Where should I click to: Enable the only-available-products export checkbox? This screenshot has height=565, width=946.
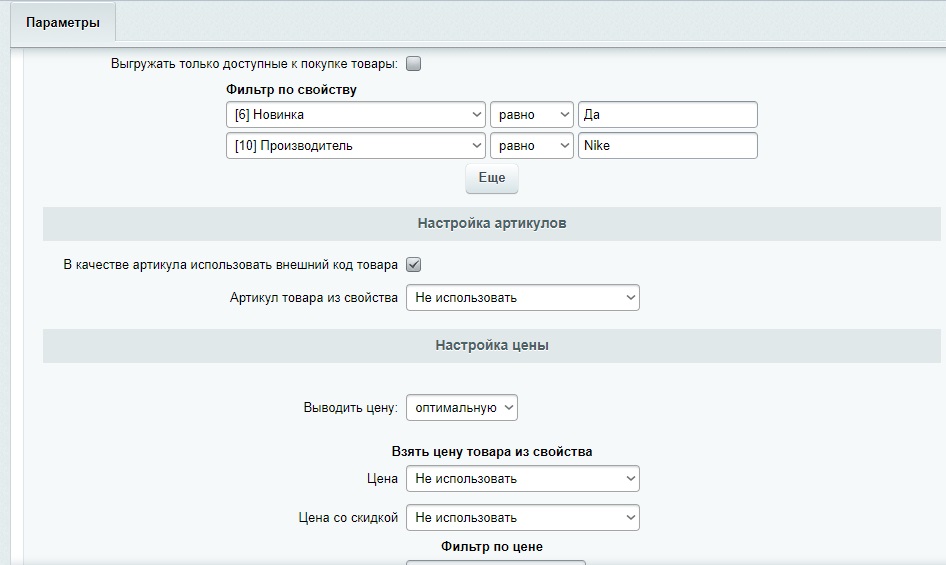tap(414, 64)
